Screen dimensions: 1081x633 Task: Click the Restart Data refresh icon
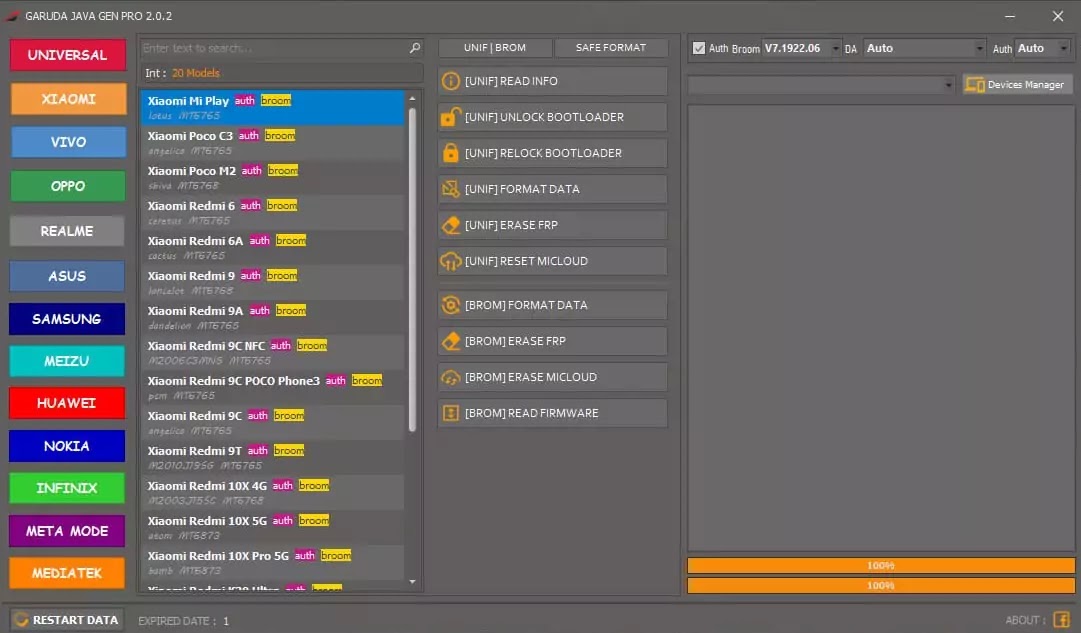(21, 619)
